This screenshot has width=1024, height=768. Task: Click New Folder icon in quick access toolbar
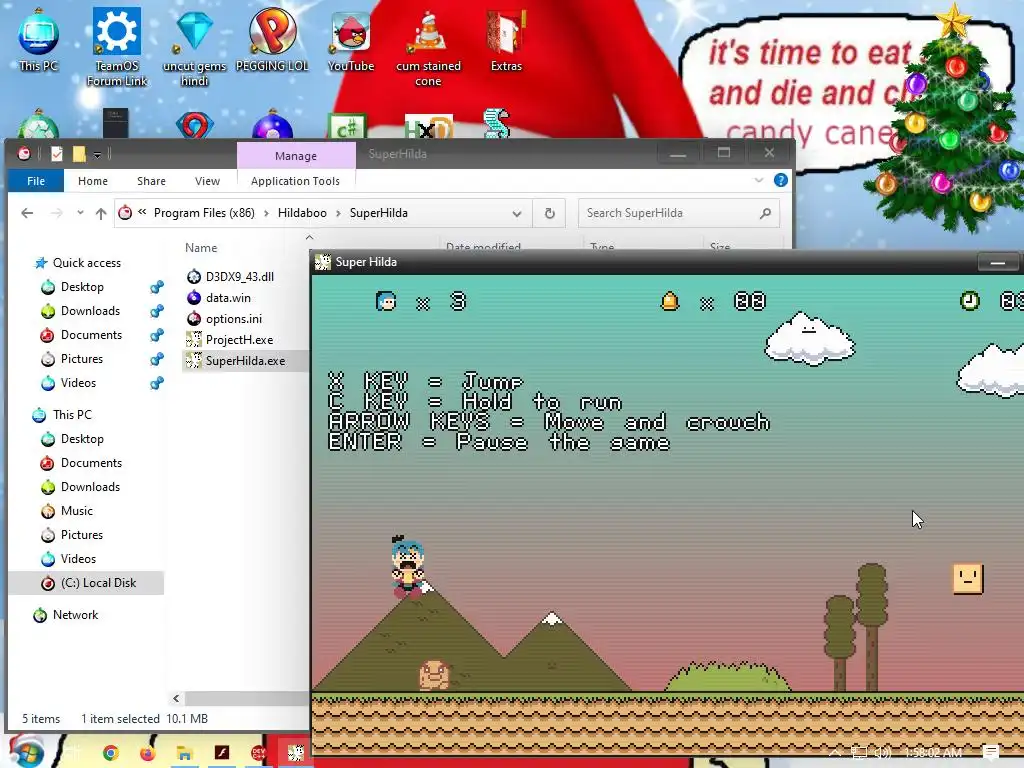[x=79, y=154]
